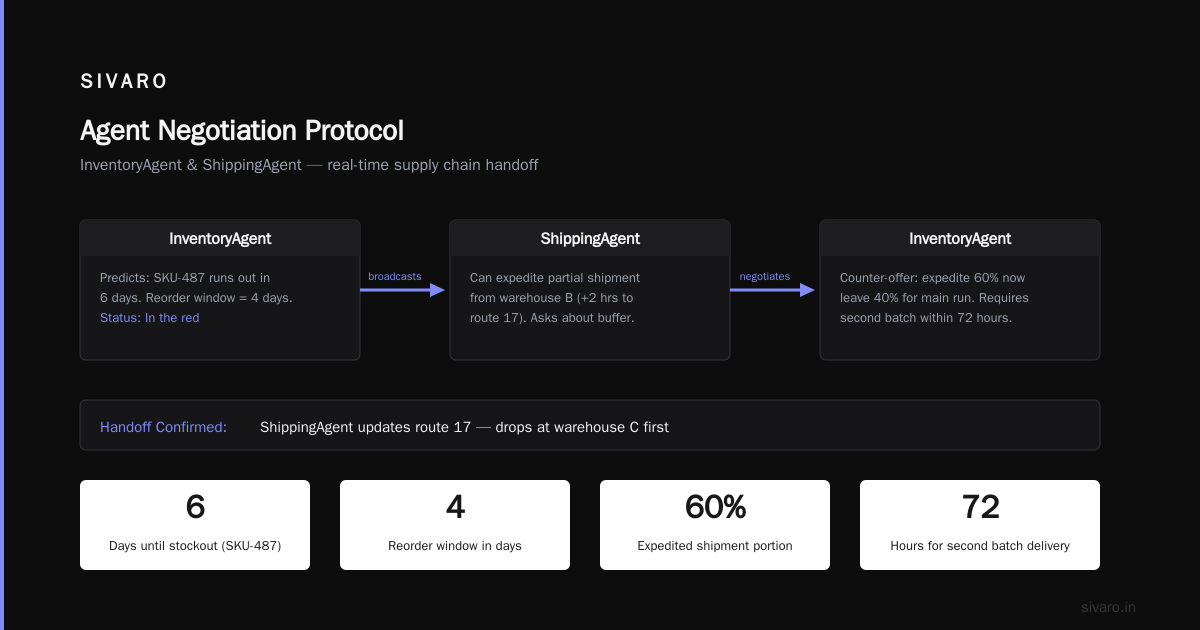Select the Agent Negotiation Protocol heading

pyautogui.click(x=242, y=131)
